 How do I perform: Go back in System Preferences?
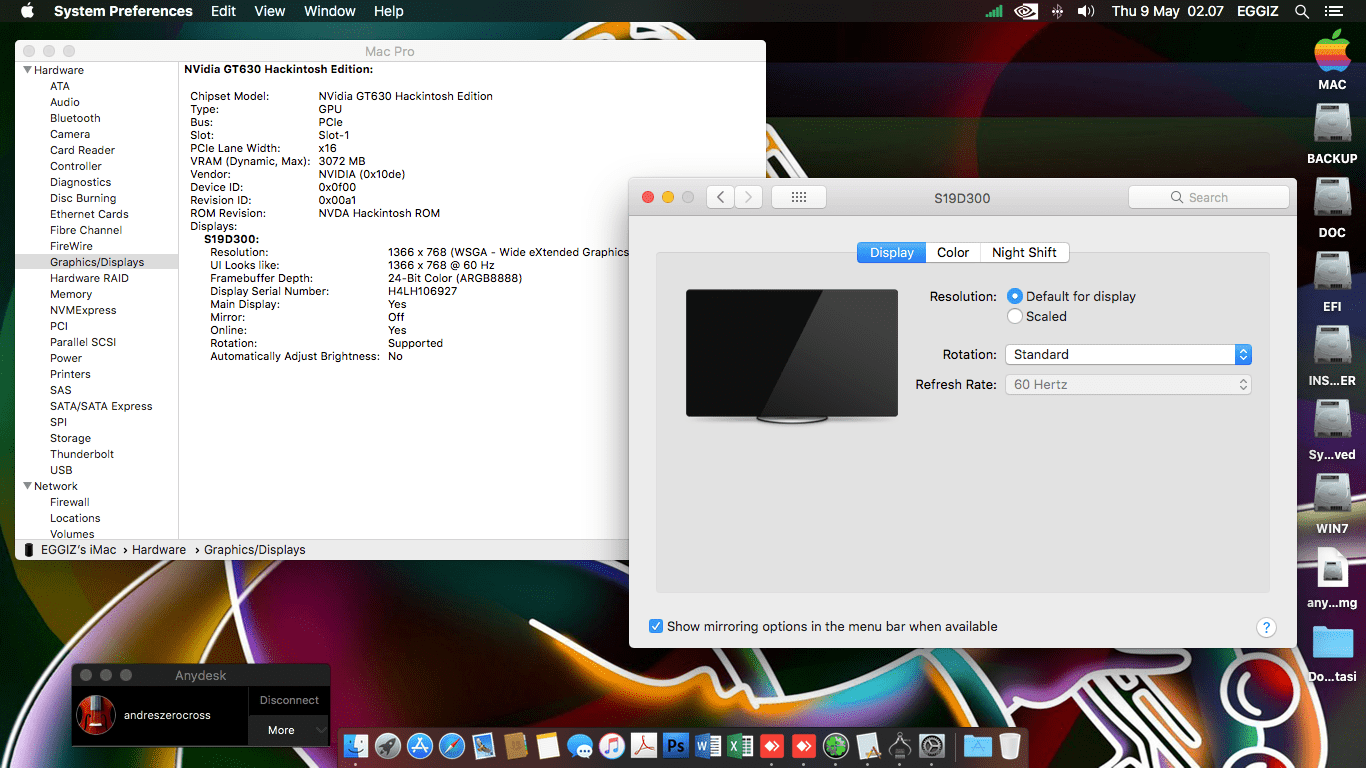(x=720, y=197)
